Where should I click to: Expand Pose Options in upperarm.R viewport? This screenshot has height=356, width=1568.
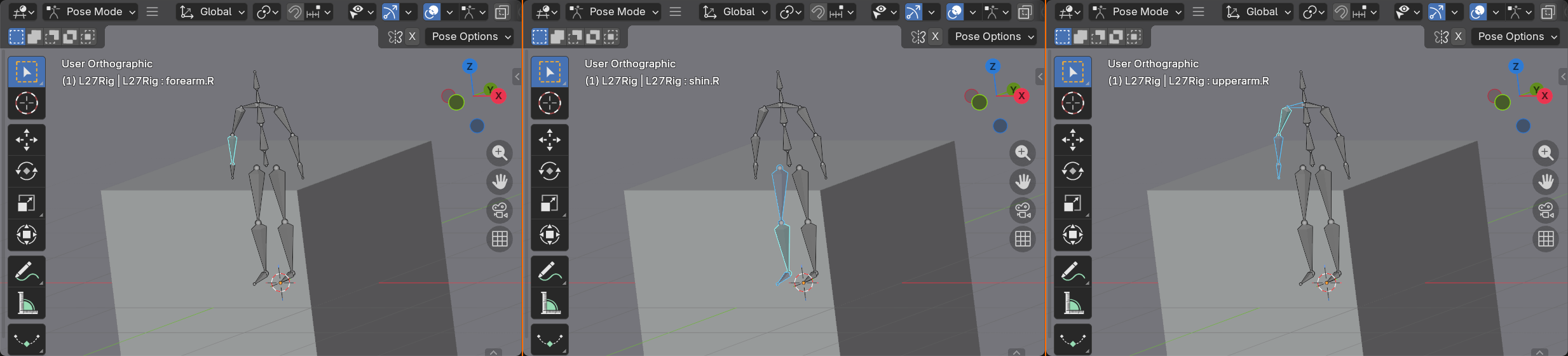pos(1517,37)
